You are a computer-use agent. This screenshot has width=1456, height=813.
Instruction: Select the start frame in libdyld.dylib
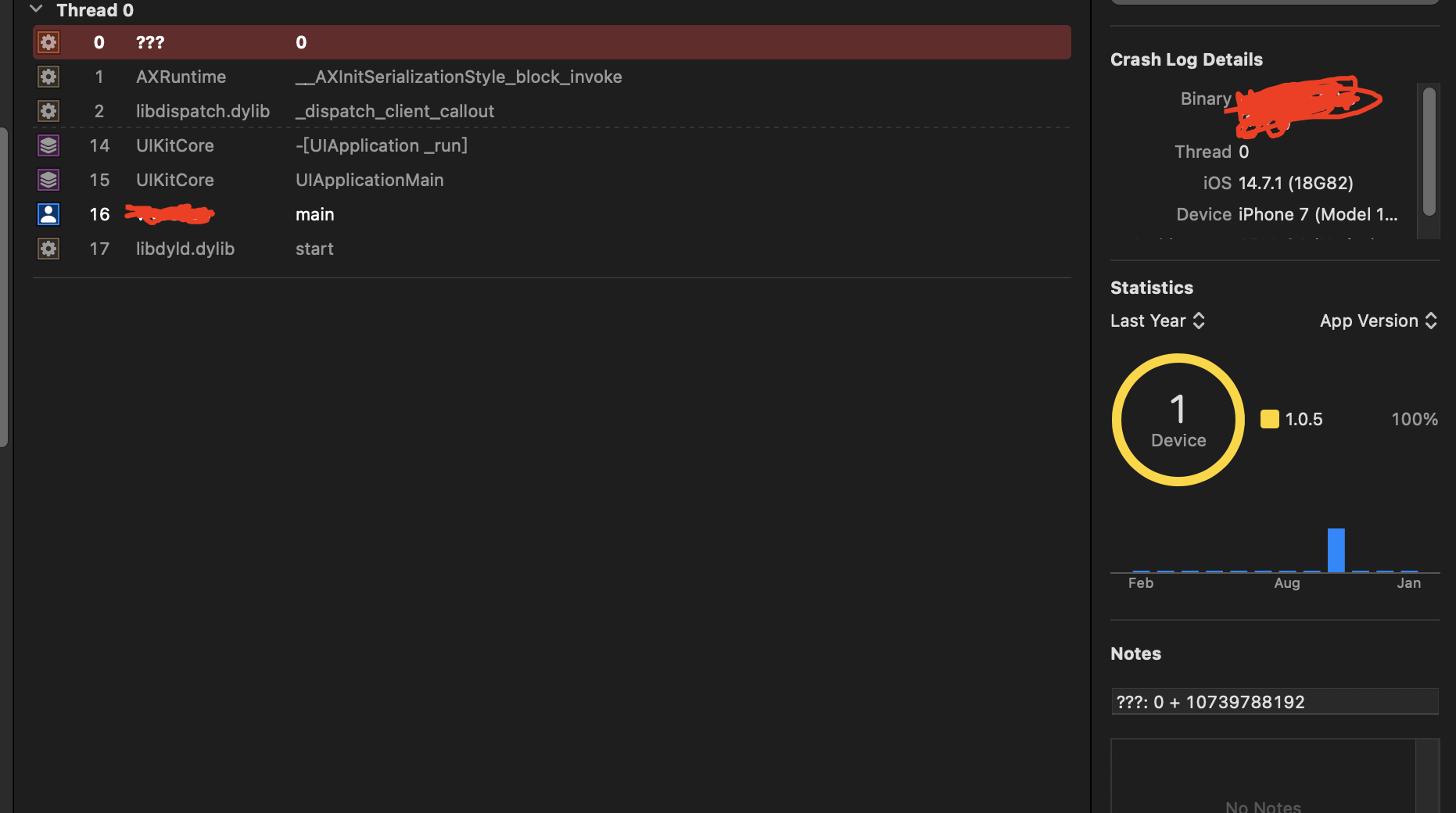pos(314,249)
